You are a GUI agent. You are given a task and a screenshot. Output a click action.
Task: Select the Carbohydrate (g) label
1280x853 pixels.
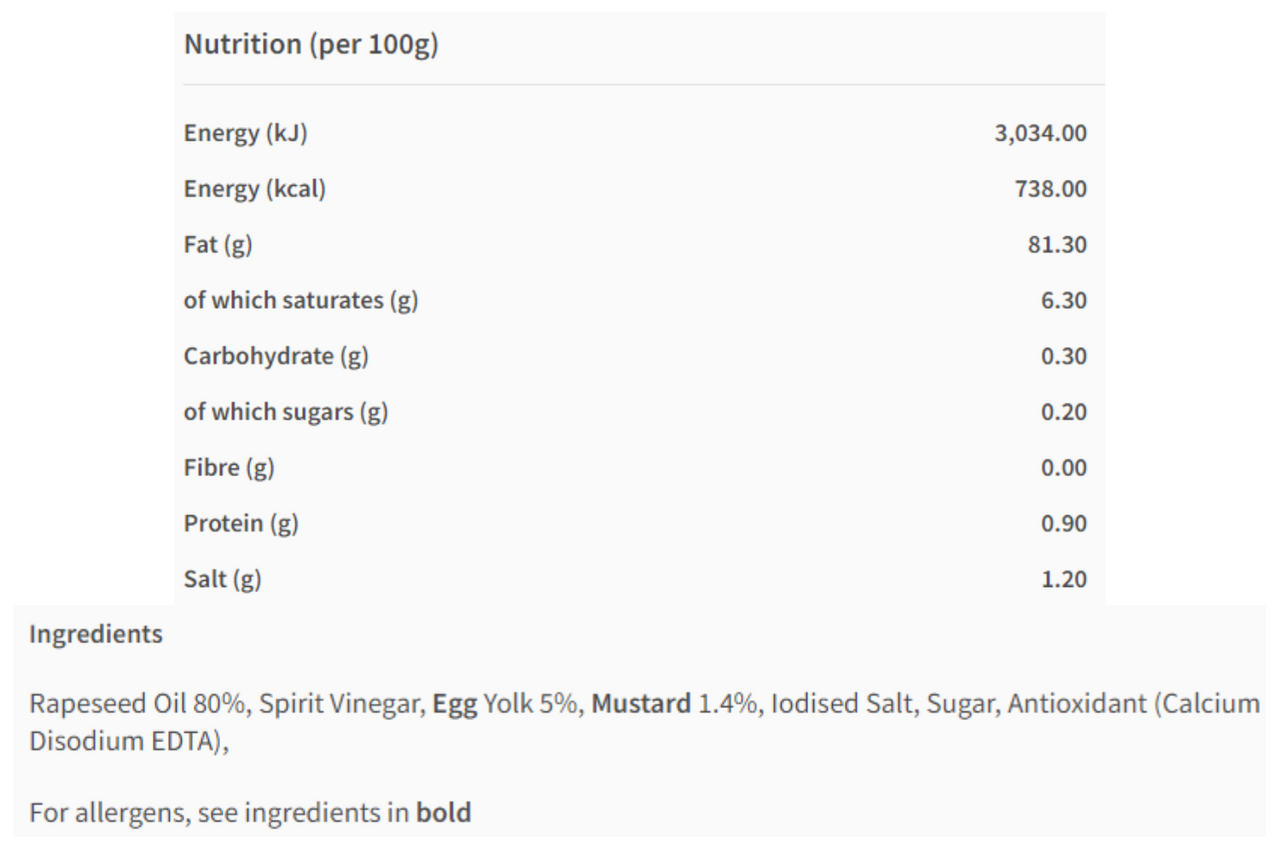click(x=276, y=357)
